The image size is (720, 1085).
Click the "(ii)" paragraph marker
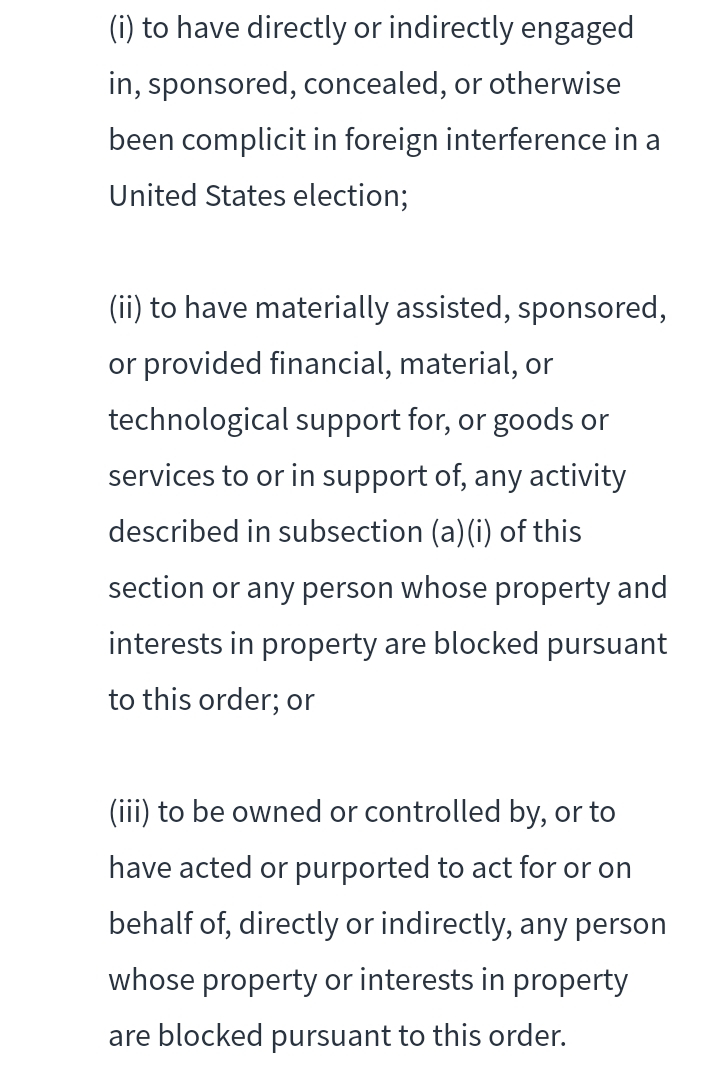click(125, 308)
